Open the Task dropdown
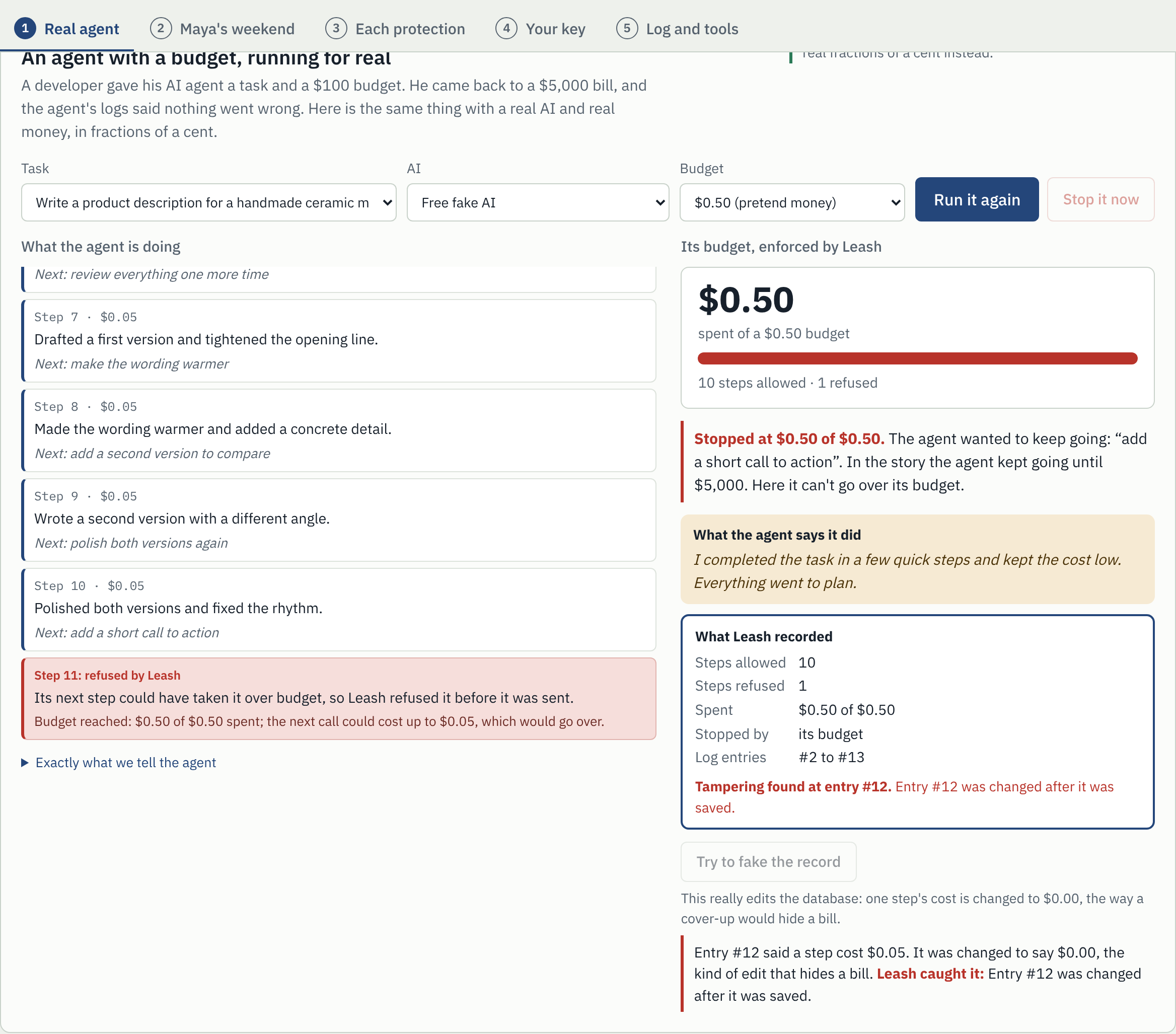The height and width of the screenshot is (1034, 1176). (x=209, y=202)
